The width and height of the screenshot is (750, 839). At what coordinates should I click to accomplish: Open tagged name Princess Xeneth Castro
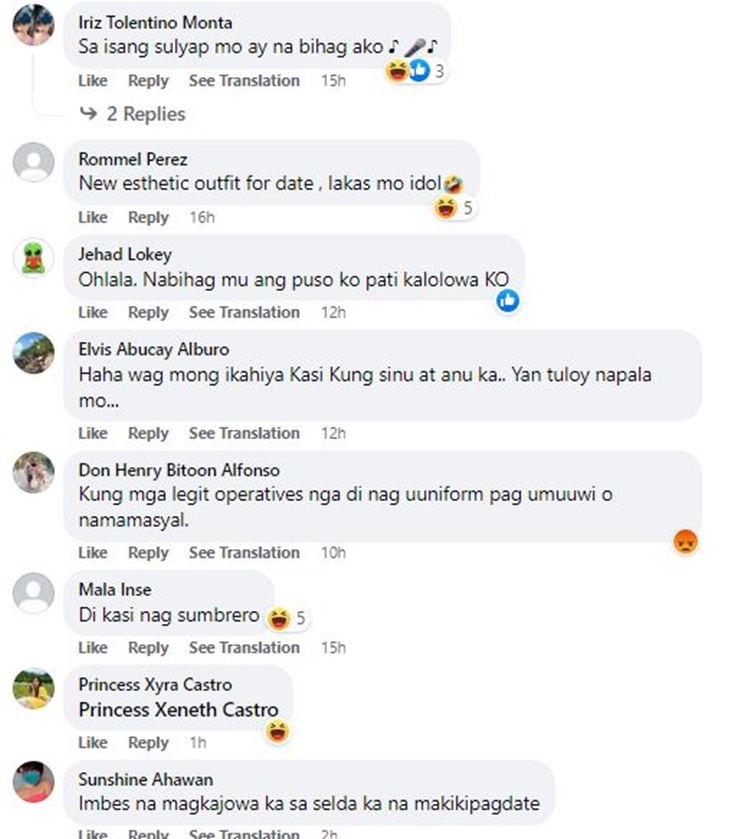point(179,710)
